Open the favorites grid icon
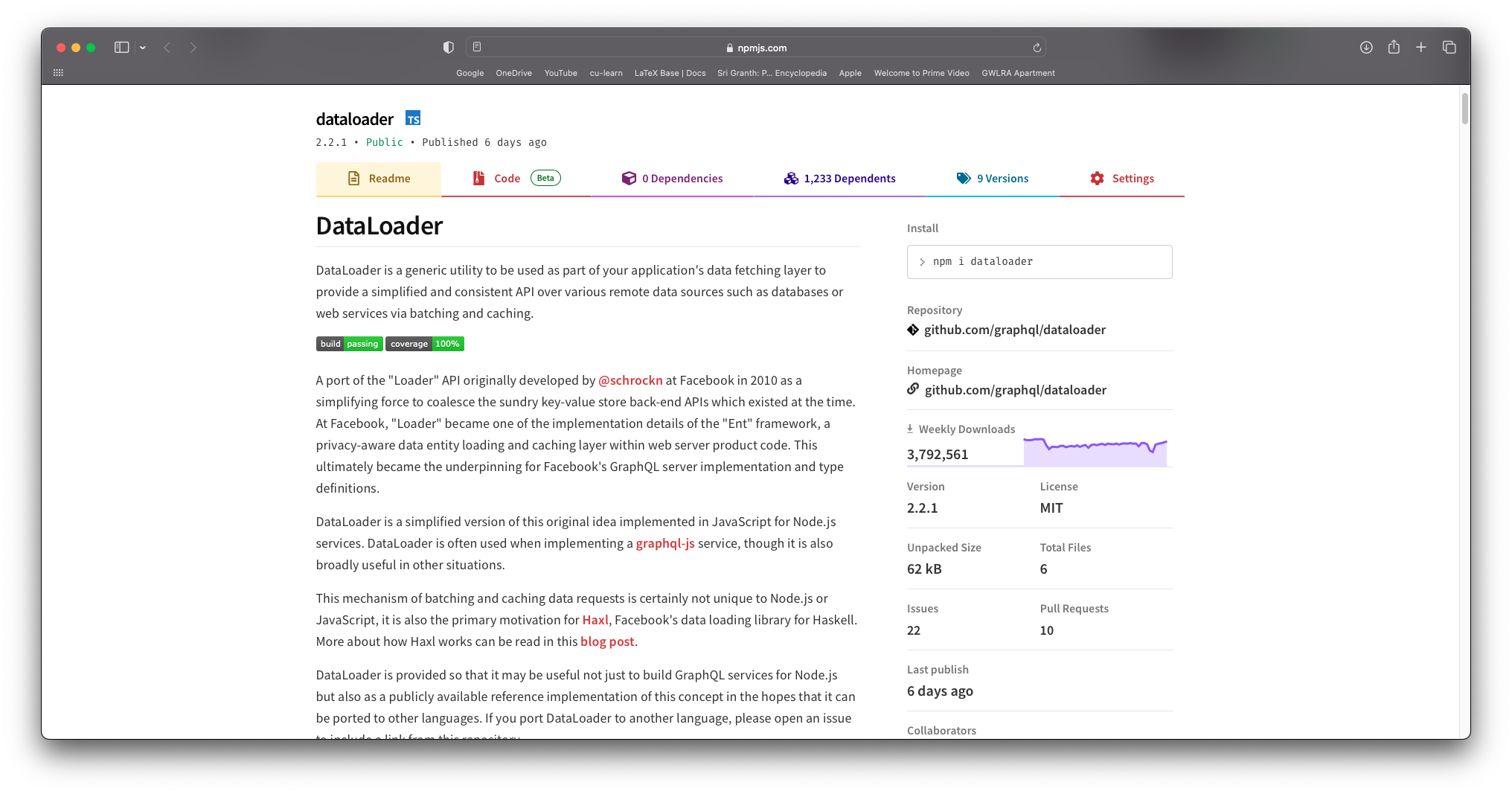Image resolution: width=1512 pixels, height=794 pixels. point(59,73)
